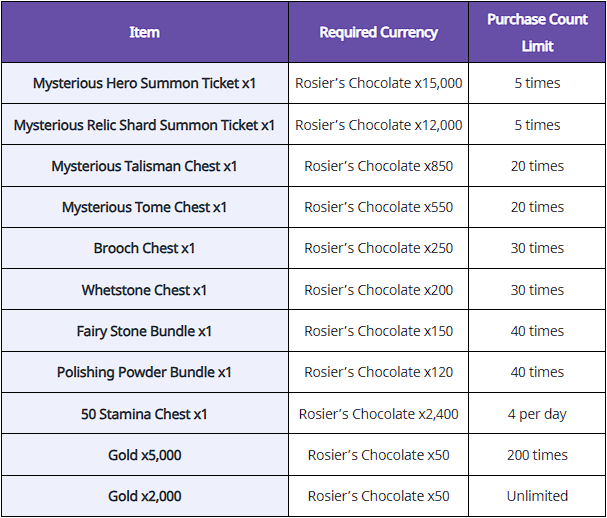Viewport: 607px width, 518px height.
Task: Click the Required Currency column header
Action: point(378,32)
